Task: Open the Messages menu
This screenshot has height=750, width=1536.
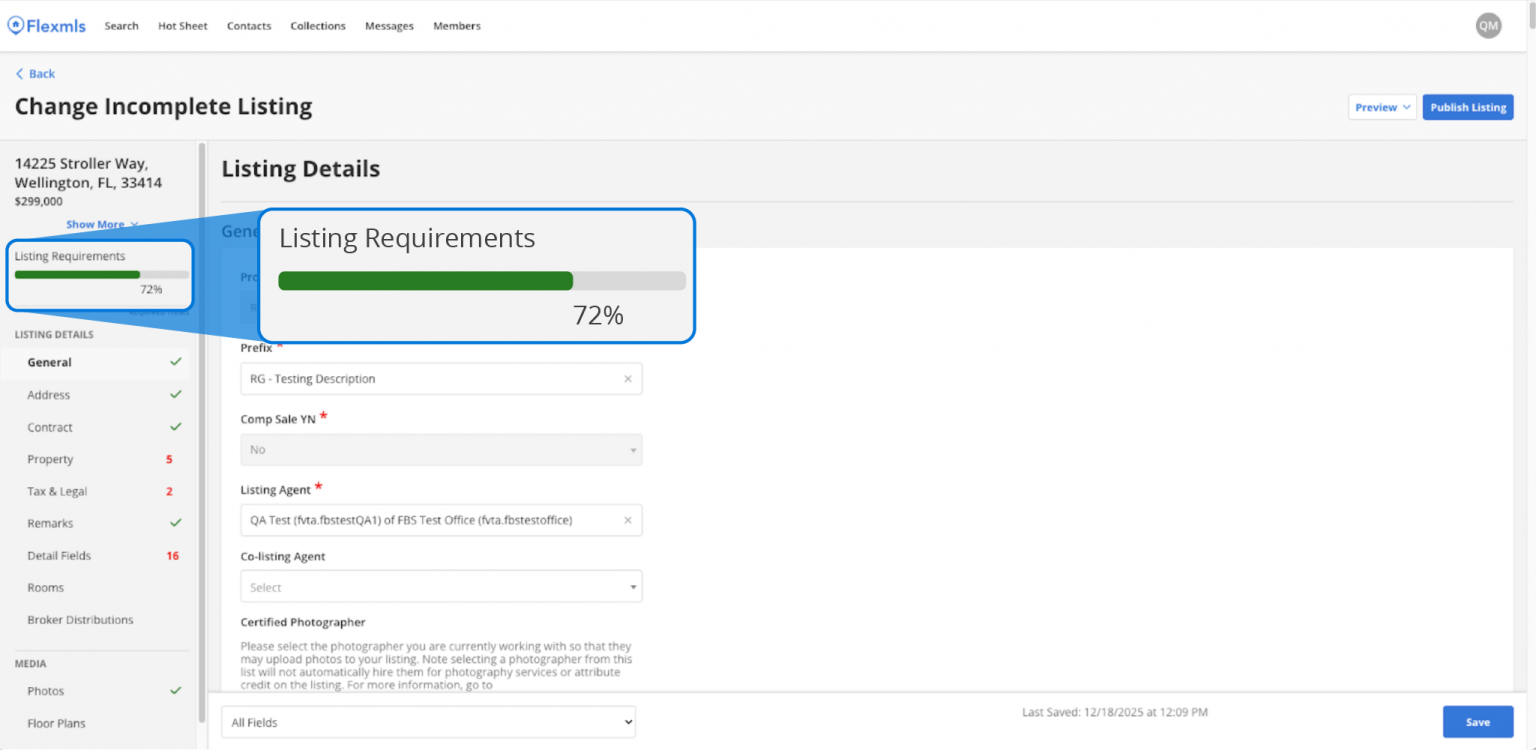Action: click(389, 26)
